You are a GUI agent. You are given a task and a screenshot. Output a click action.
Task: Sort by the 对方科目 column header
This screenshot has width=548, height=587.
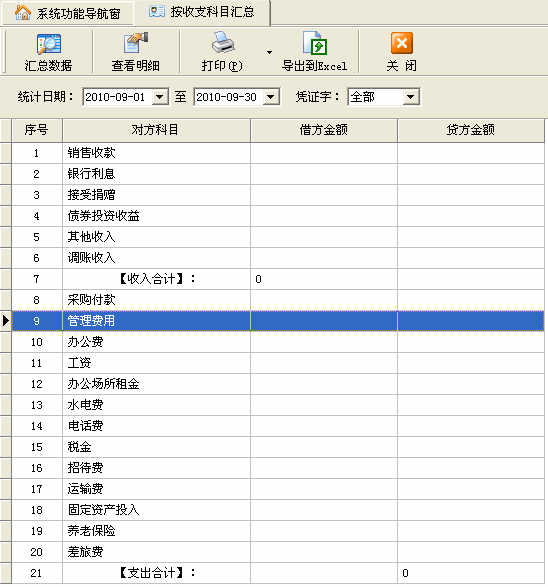point(156,131)
